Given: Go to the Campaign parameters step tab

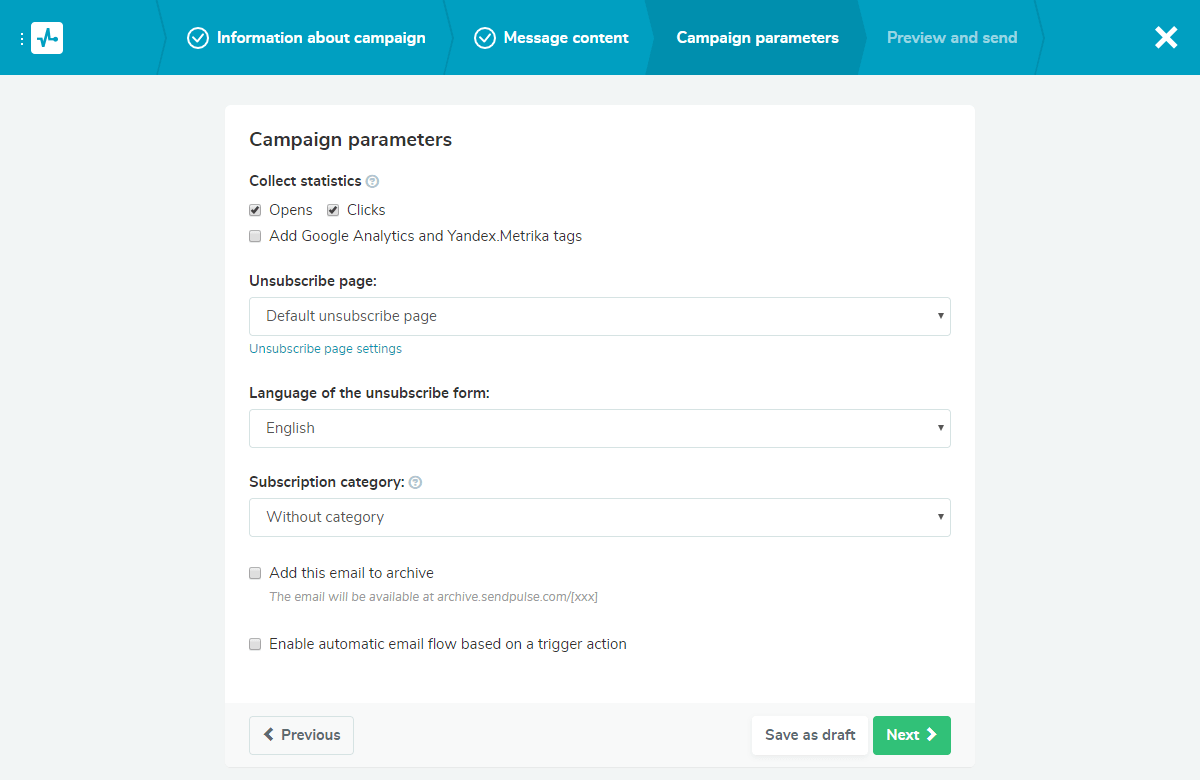Looking at the screenshot, I should pyautogui.click(x=757, y=38).
